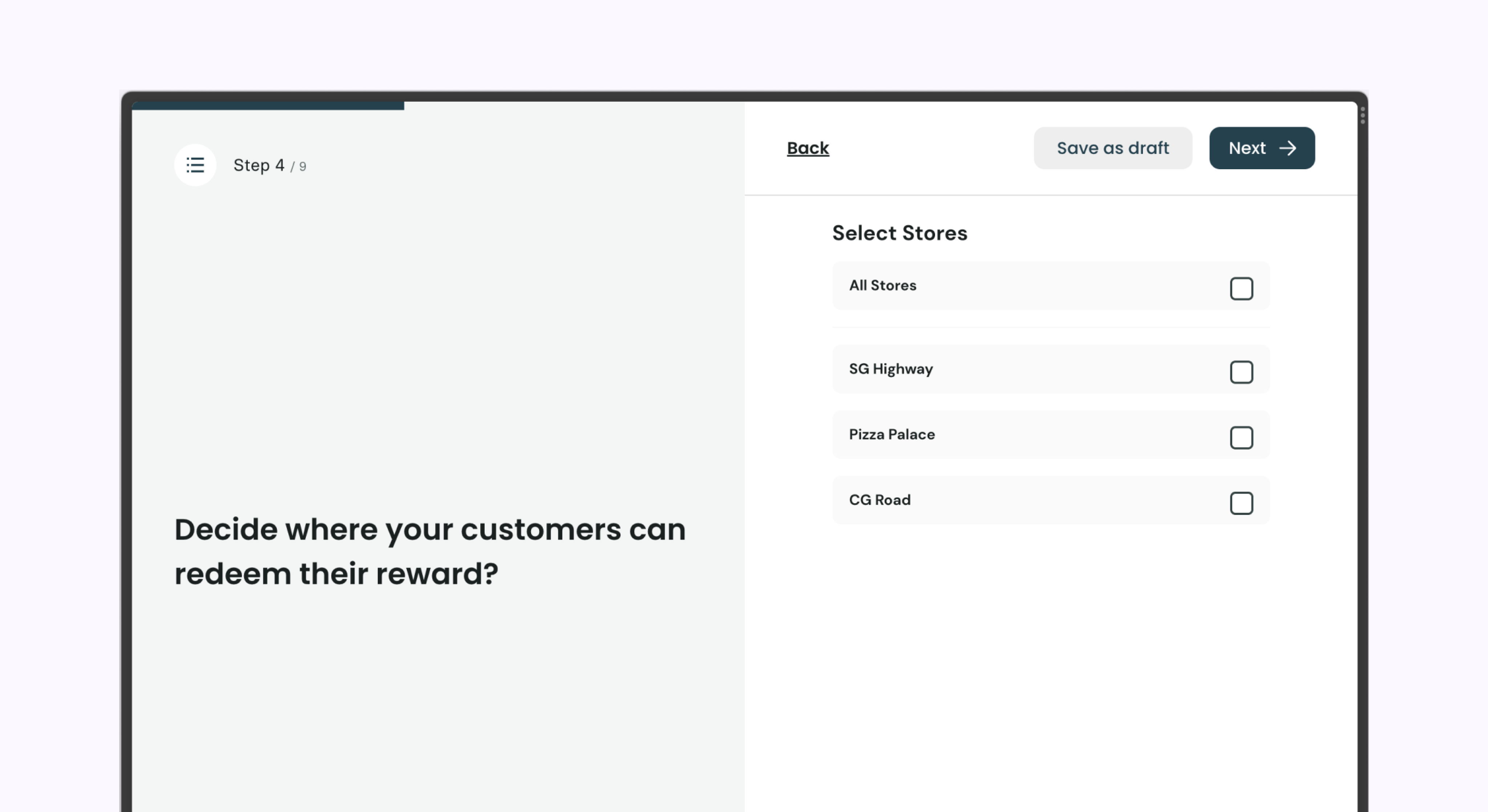
Task: Click the 'Step 4' indicator text
Action: coord(259,165)
